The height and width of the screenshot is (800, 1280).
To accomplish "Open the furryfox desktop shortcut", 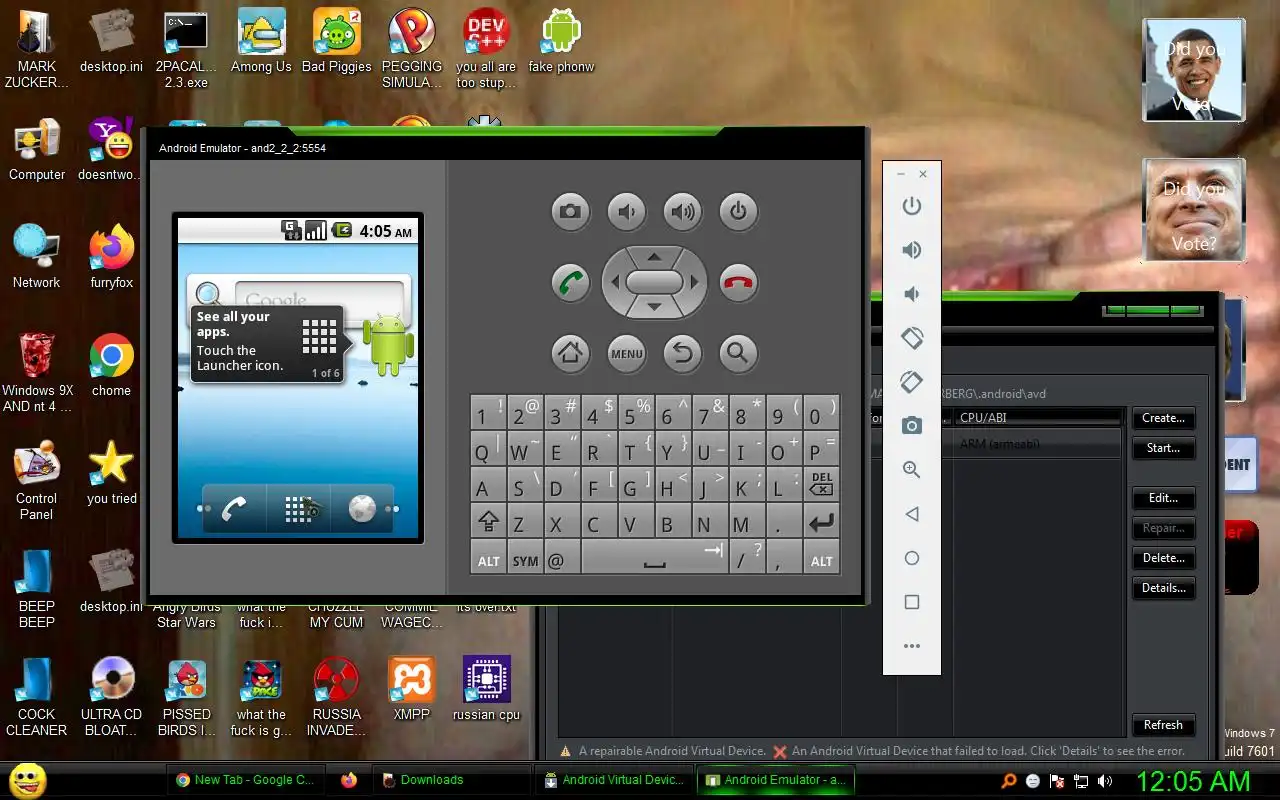I will (111, 257).
